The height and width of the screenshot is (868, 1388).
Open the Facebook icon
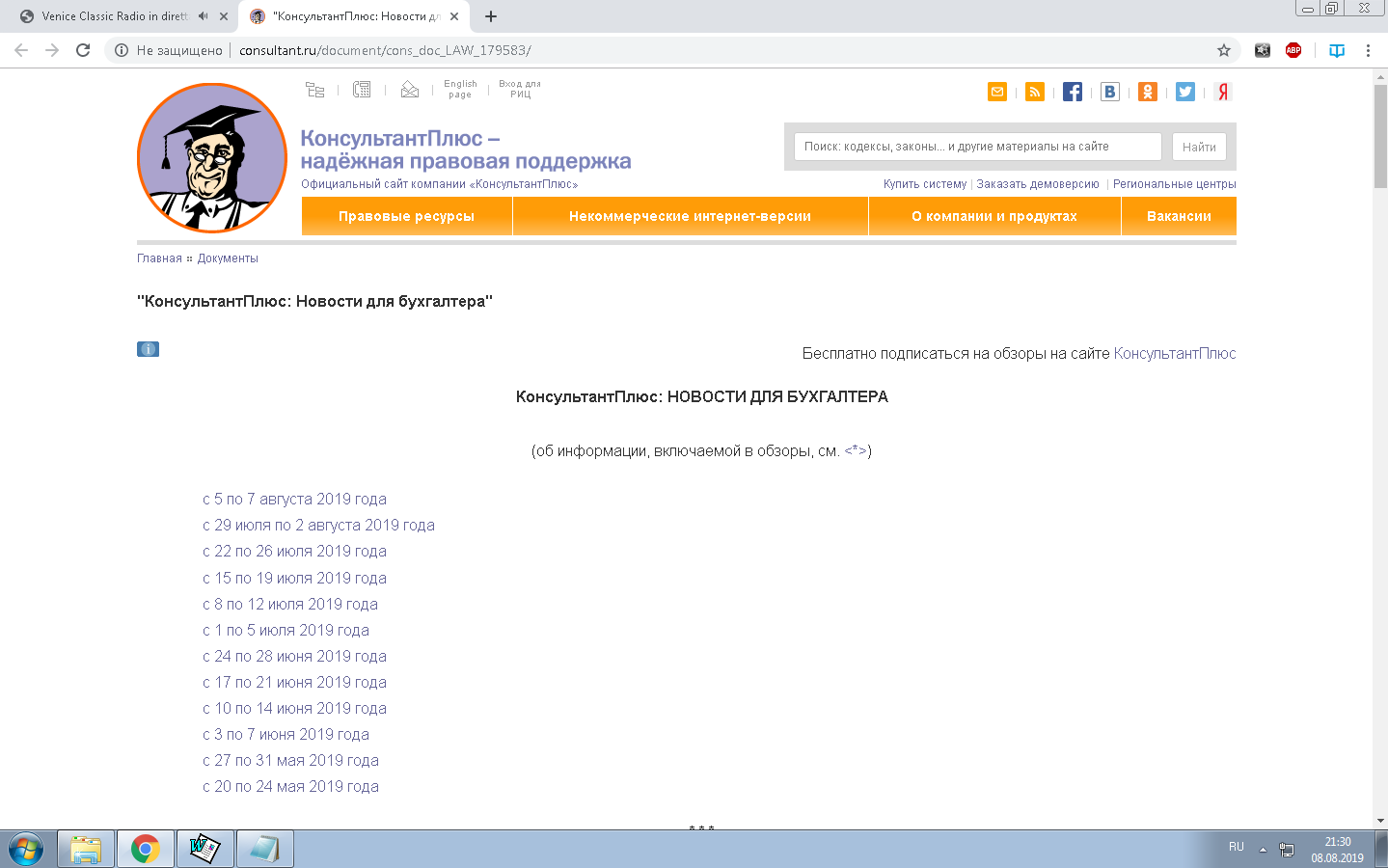pos(1073,92)
